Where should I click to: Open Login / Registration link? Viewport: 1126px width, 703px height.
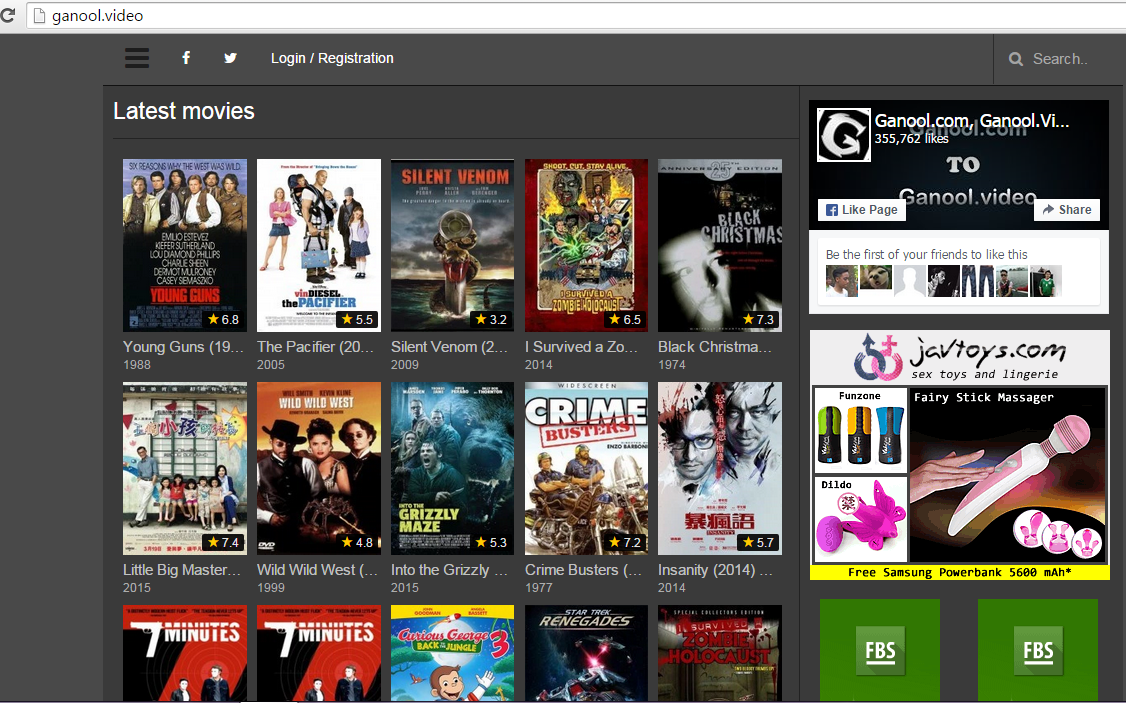click(332, 58)
